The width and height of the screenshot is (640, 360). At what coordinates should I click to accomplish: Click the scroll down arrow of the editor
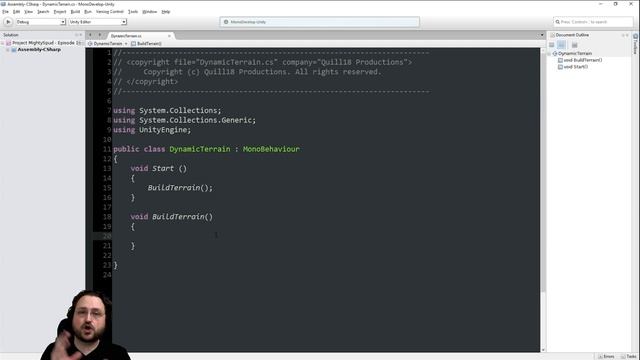(542, 350)
